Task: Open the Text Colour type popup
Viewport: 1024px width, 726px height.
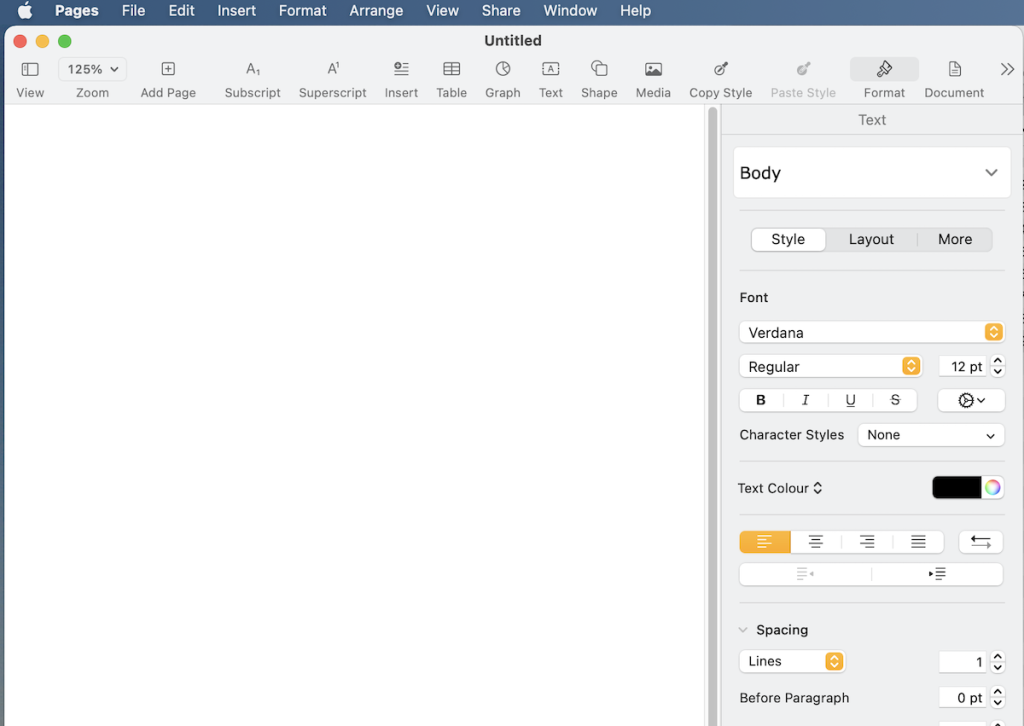Action: [x=780, y=488]
